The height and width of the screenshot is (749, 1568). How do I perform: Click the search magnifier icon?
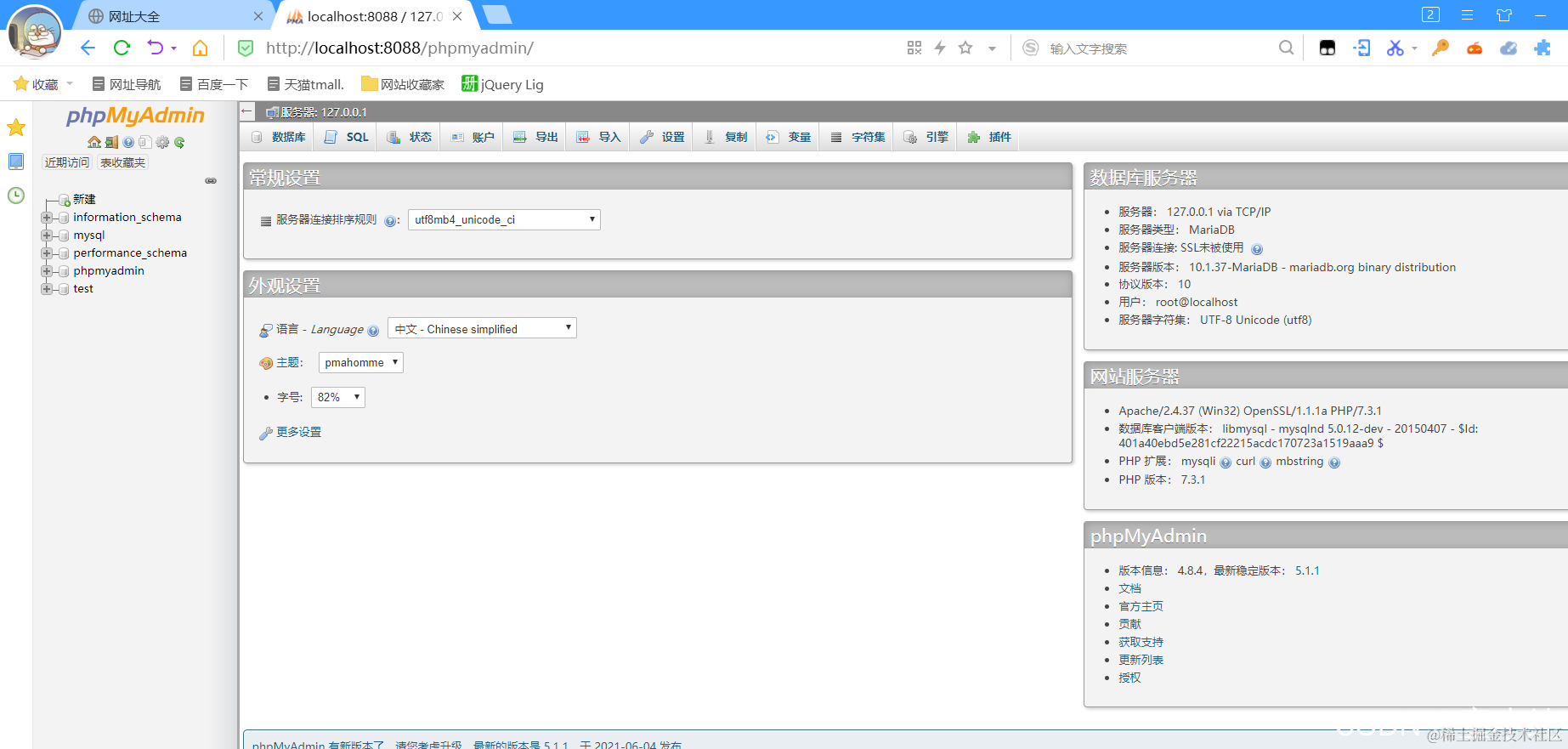1287,48
